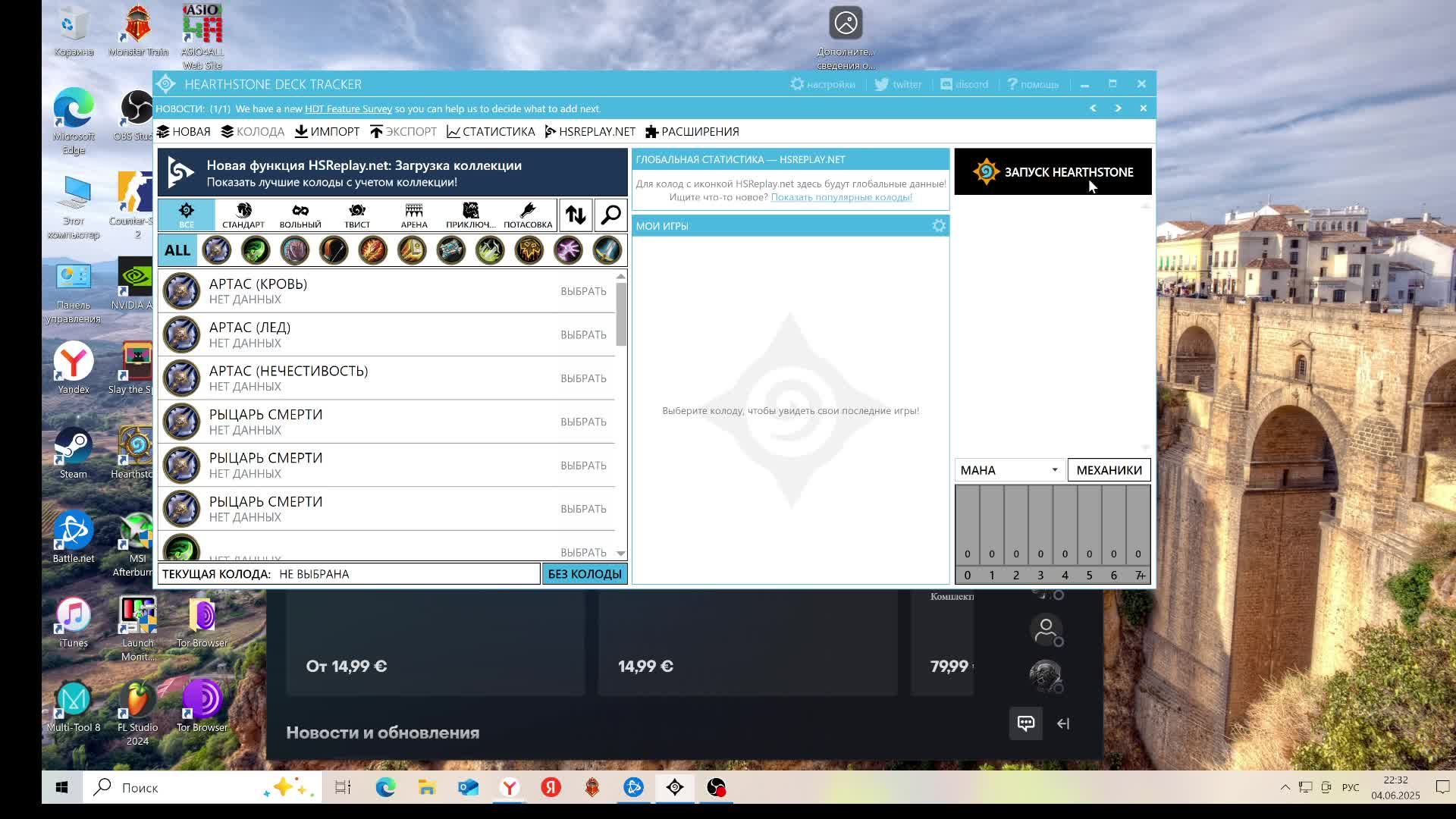The width and height of the screenshot is (1456, 819).
Task: Filter decks by Mage class icon
Action: [373, 250]
